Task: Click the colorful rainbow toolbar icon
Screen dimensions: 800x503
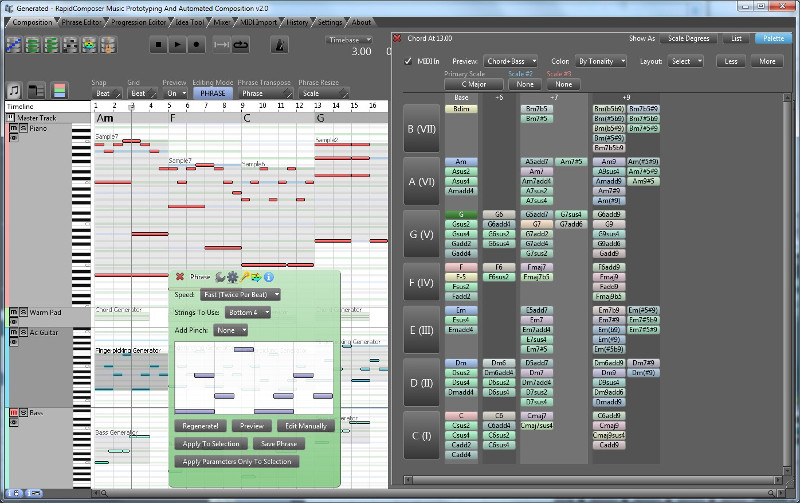Action: click(89, 45)
